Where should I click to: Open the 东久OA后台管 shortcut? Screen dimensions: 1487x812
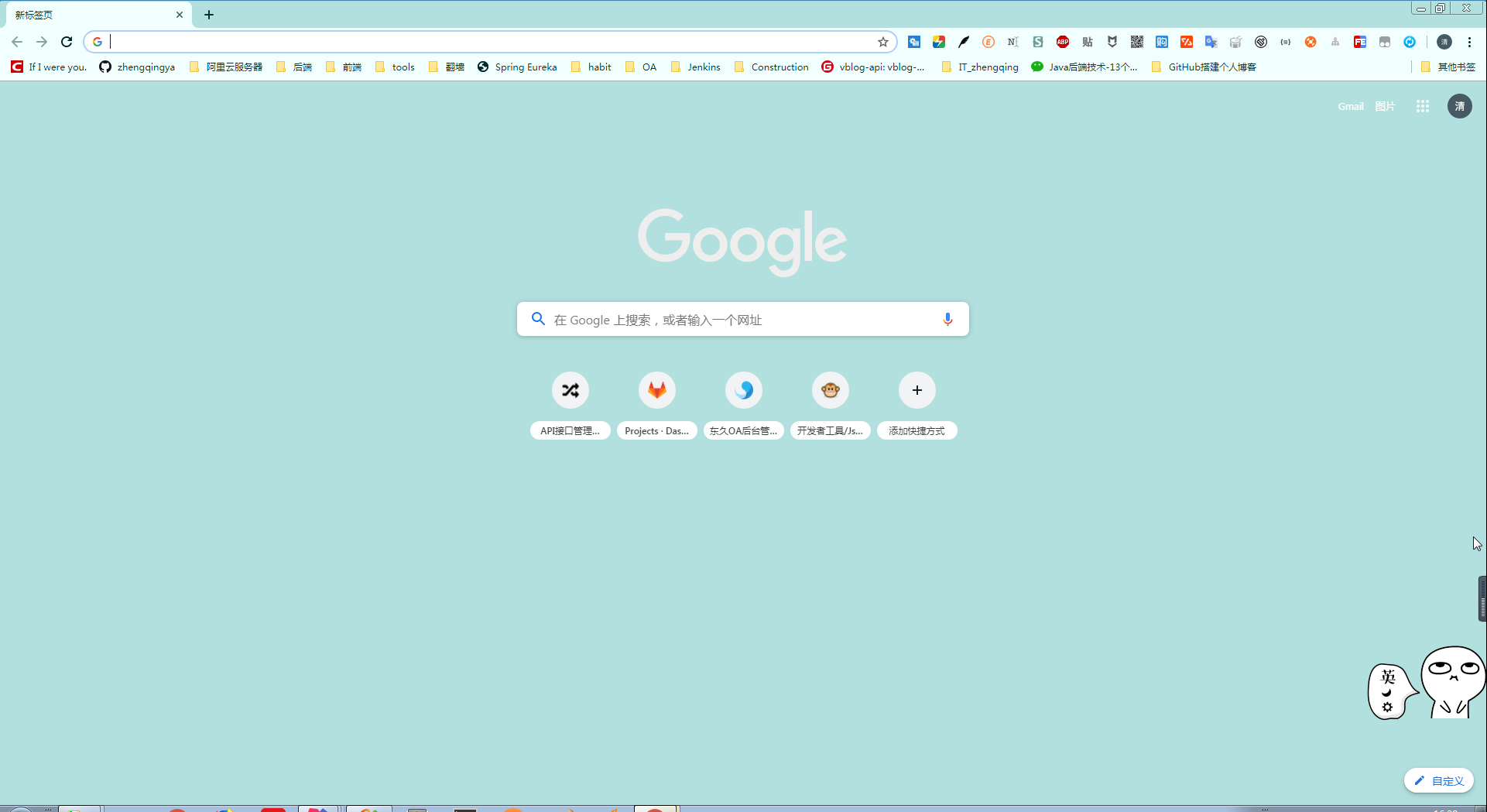click(x=744, y=405)
